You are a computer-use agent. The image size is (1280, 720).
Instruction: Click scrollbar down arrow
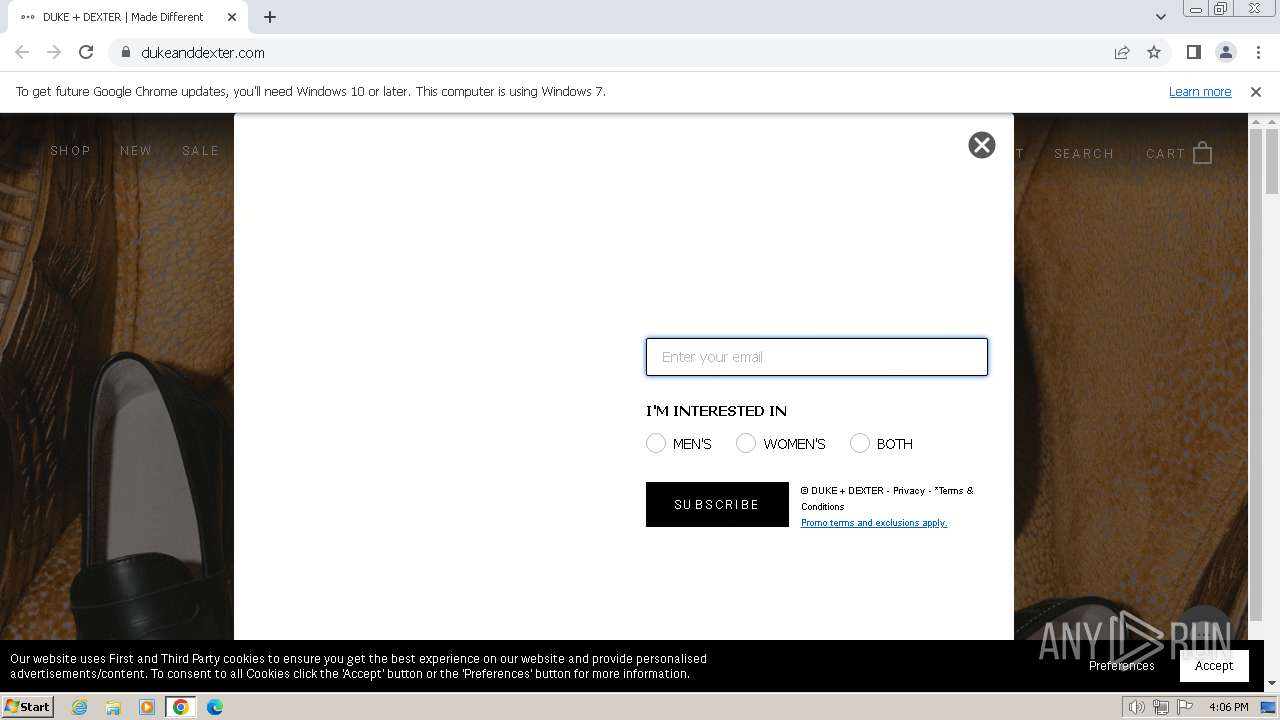tap(1272, 684)
